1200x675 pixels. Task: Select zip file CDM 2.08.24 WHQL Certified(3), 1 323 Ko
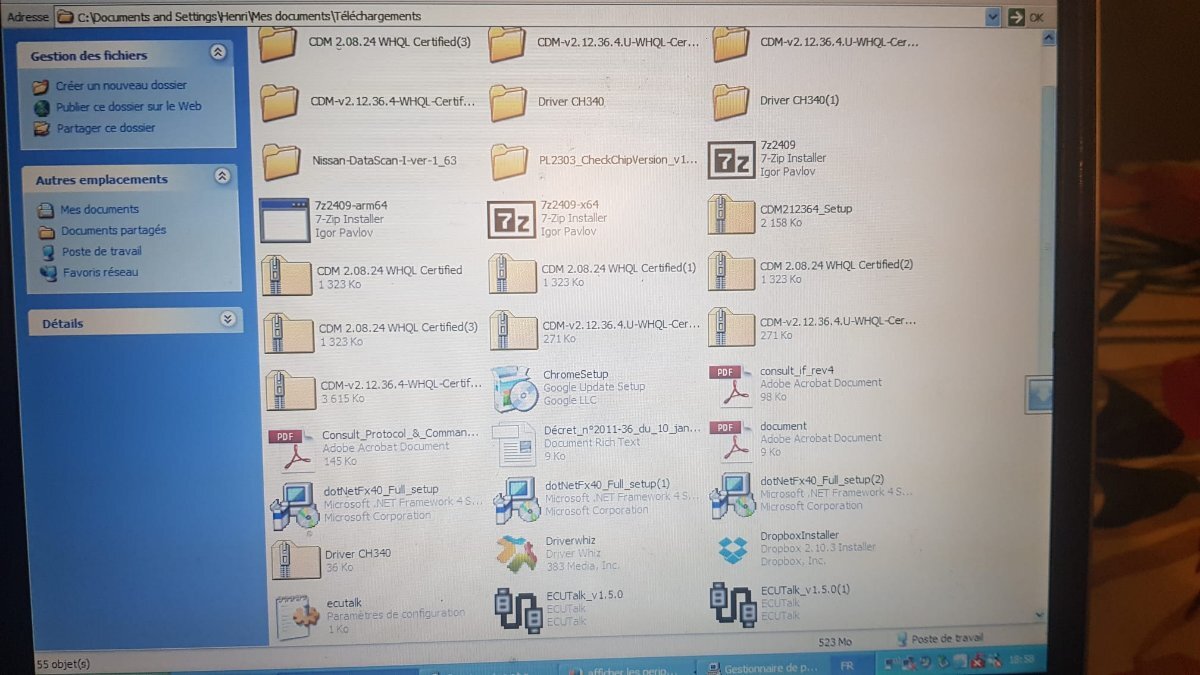click(289, 333)
